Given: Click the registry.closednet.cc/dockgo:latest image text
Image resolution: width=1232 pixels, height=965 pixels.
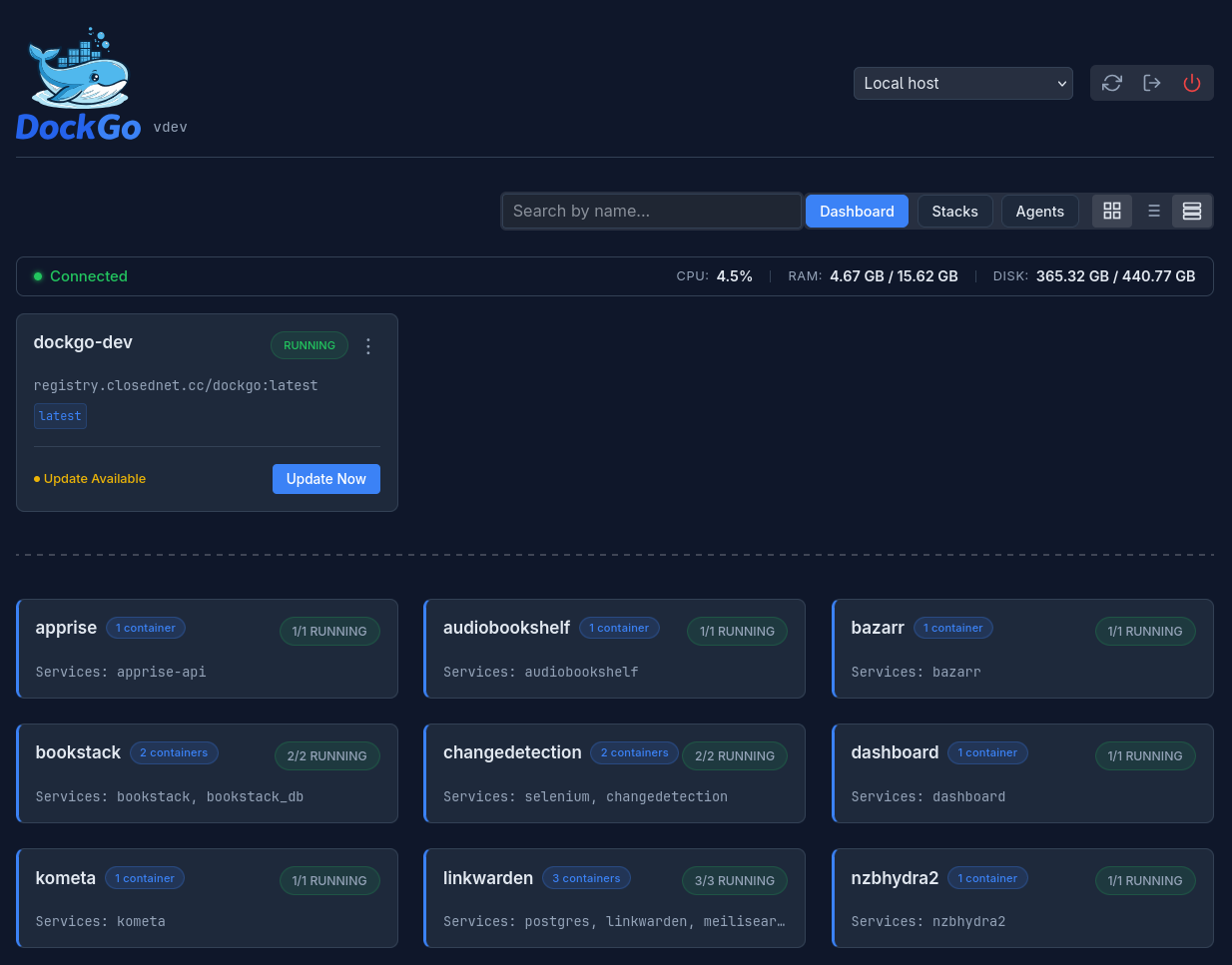Looking at the screenshot, I should click(x=176, y=385).
